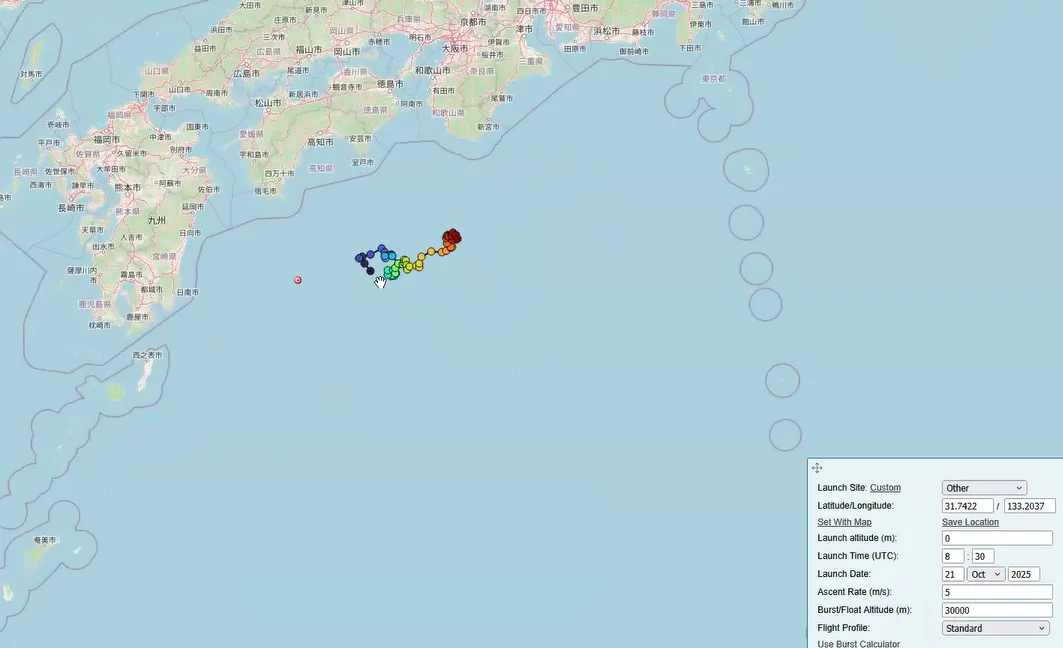The height and width of the screenshot is (648, 1063).
Task: Click the launch year field showing 2025
Action: (1023, 574)
